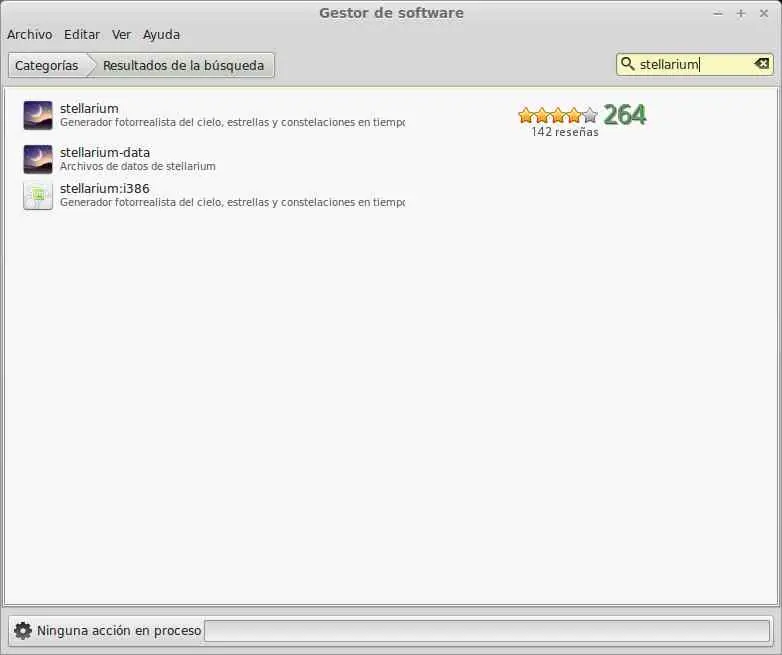
Task: Select the stellarium:i386 result title
Action: pos(105,188)
